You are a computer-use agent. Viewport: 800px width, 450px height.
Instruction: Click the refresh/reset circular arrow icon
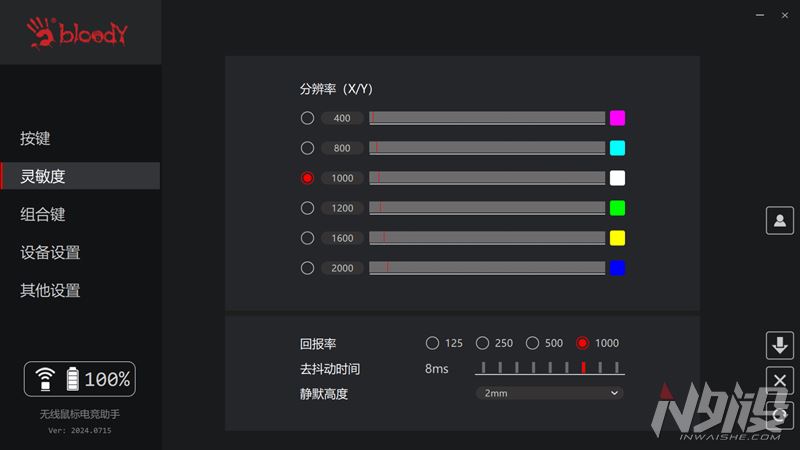point(779,414)
